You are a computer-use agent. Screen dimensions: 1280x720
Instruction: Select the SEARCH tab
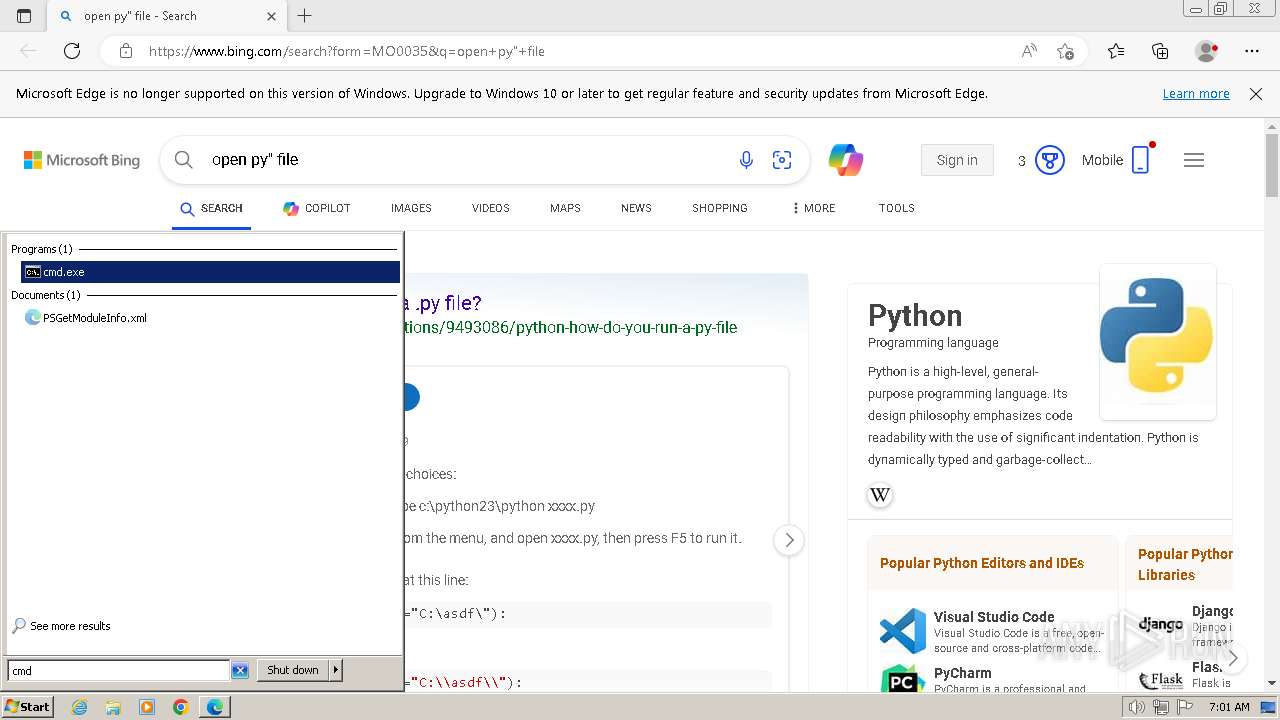[211, 208]
